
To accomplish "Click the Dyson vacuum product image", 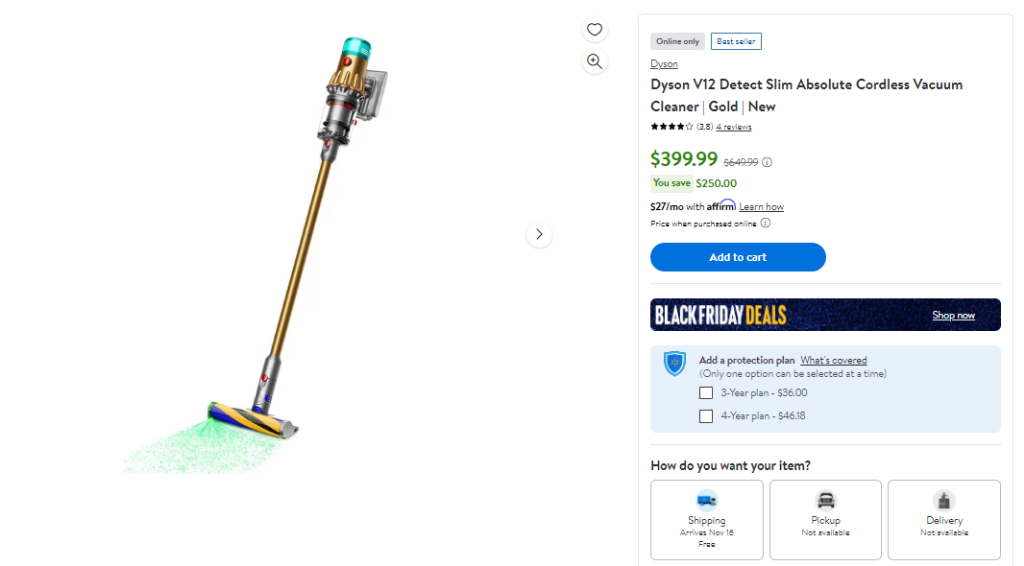I will tap(255, 255).
